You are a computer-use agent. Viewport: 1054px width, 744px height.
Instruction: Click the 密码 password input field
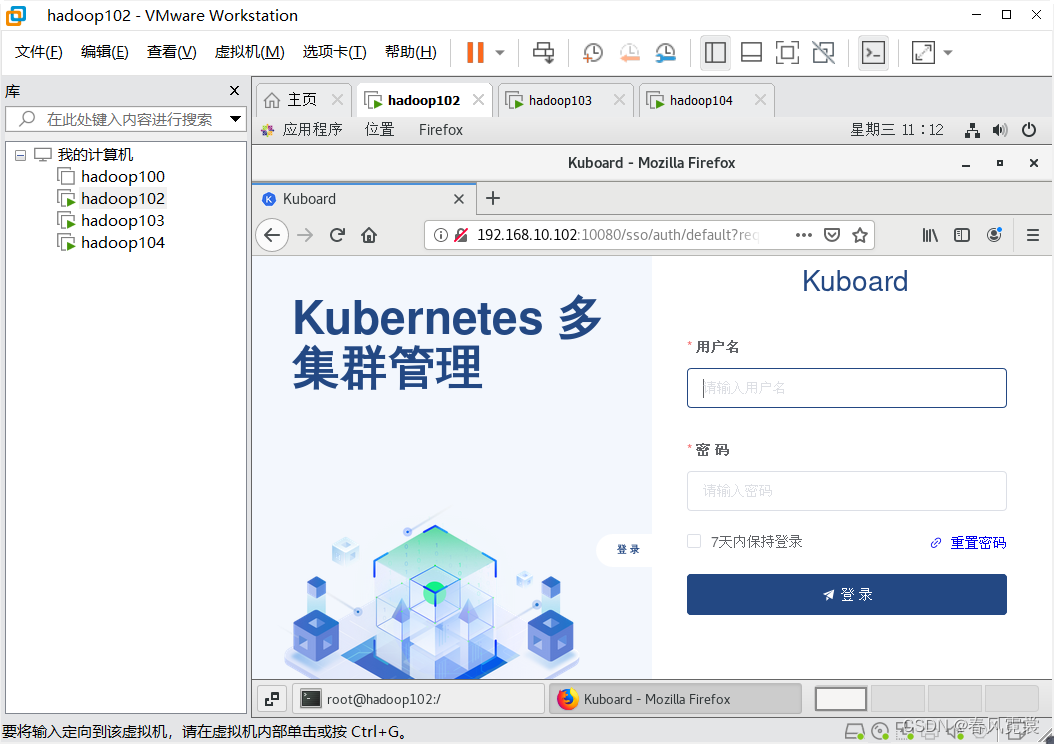click(846, 491)
